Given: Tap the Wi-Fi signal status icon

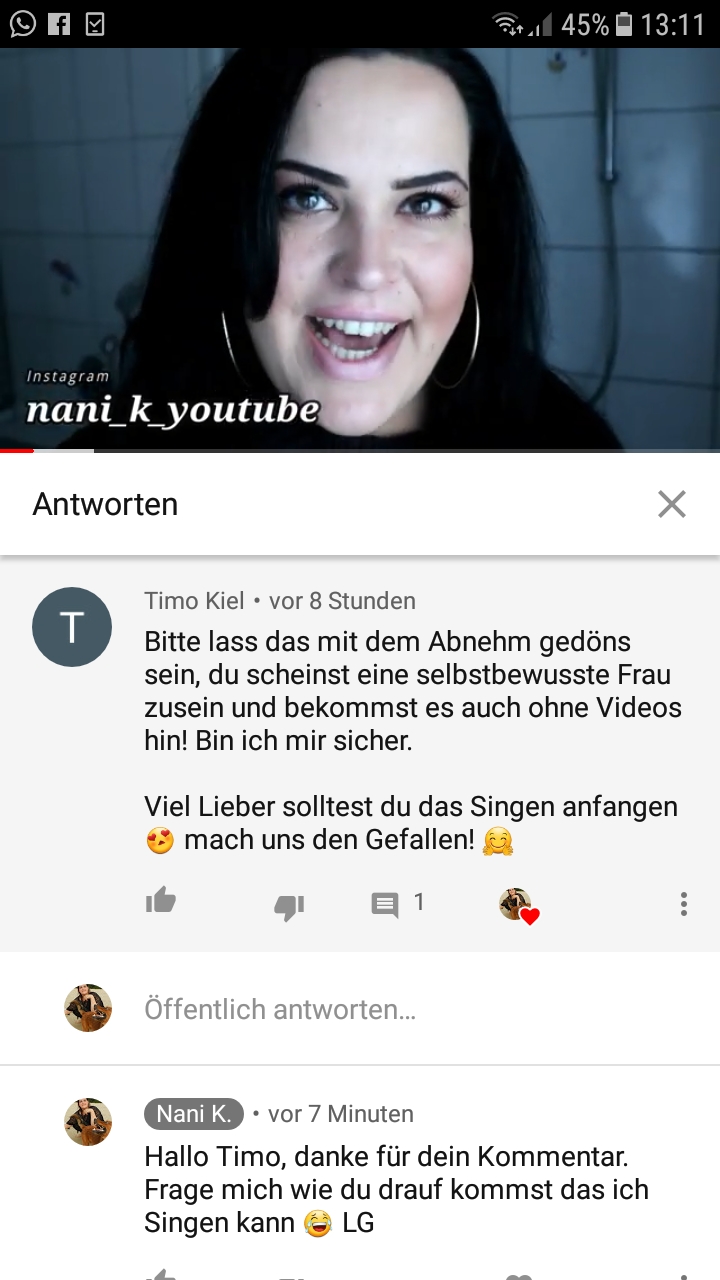Looking at the screenshot, I should coord(509,24).
